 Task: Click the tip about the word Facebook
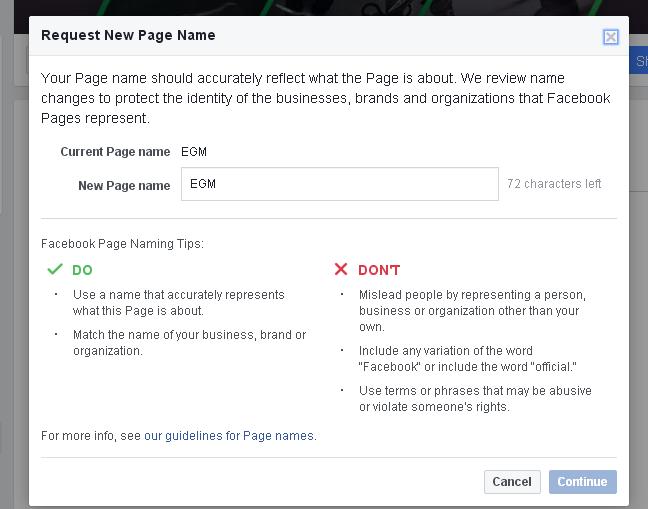[466, 359]
